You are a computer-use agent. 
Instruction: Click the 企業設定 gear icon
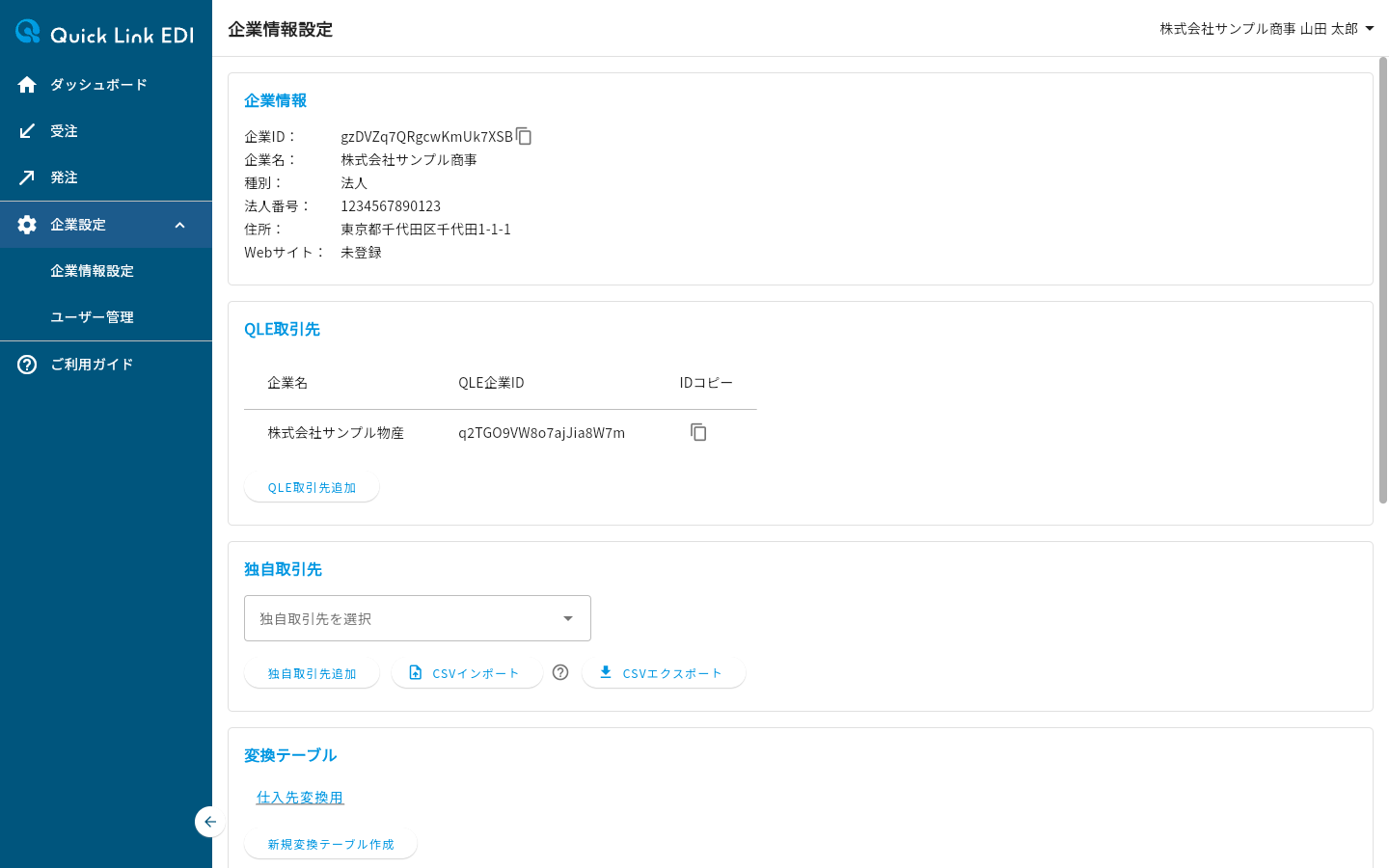click(x=27, y=225)
